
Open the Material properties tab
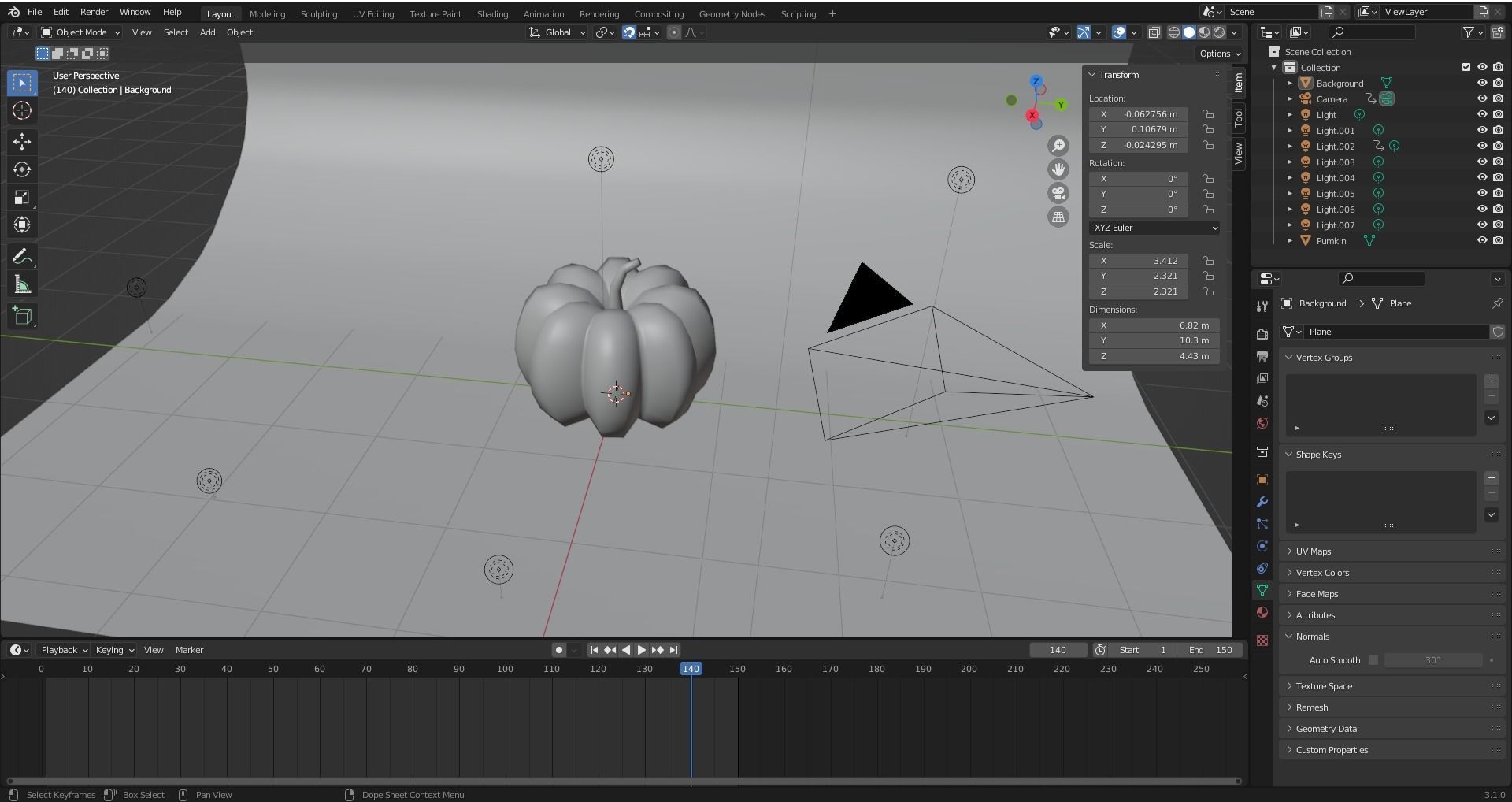[x=1262, y=612]
